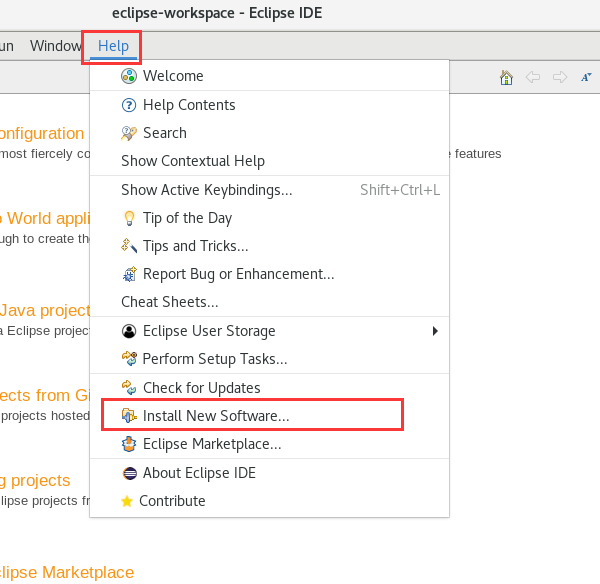The height and width of the screenshot is (584, 600).
Task: Click the Eclipse Marketplace icon in menu
Action: (129, 444)
